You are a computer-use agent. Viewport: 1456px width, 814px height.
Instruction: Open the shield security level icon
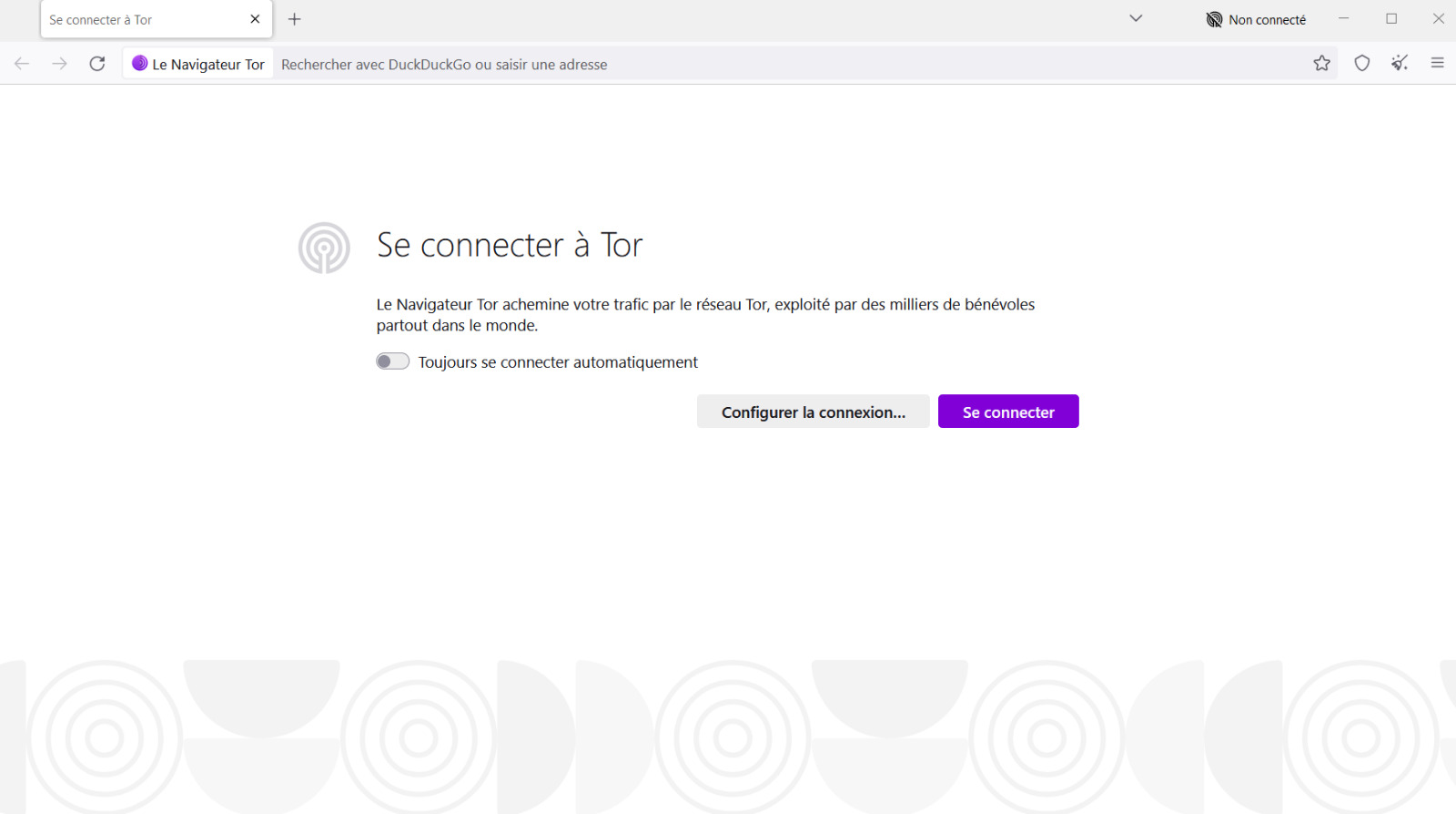coord(1362,63)
